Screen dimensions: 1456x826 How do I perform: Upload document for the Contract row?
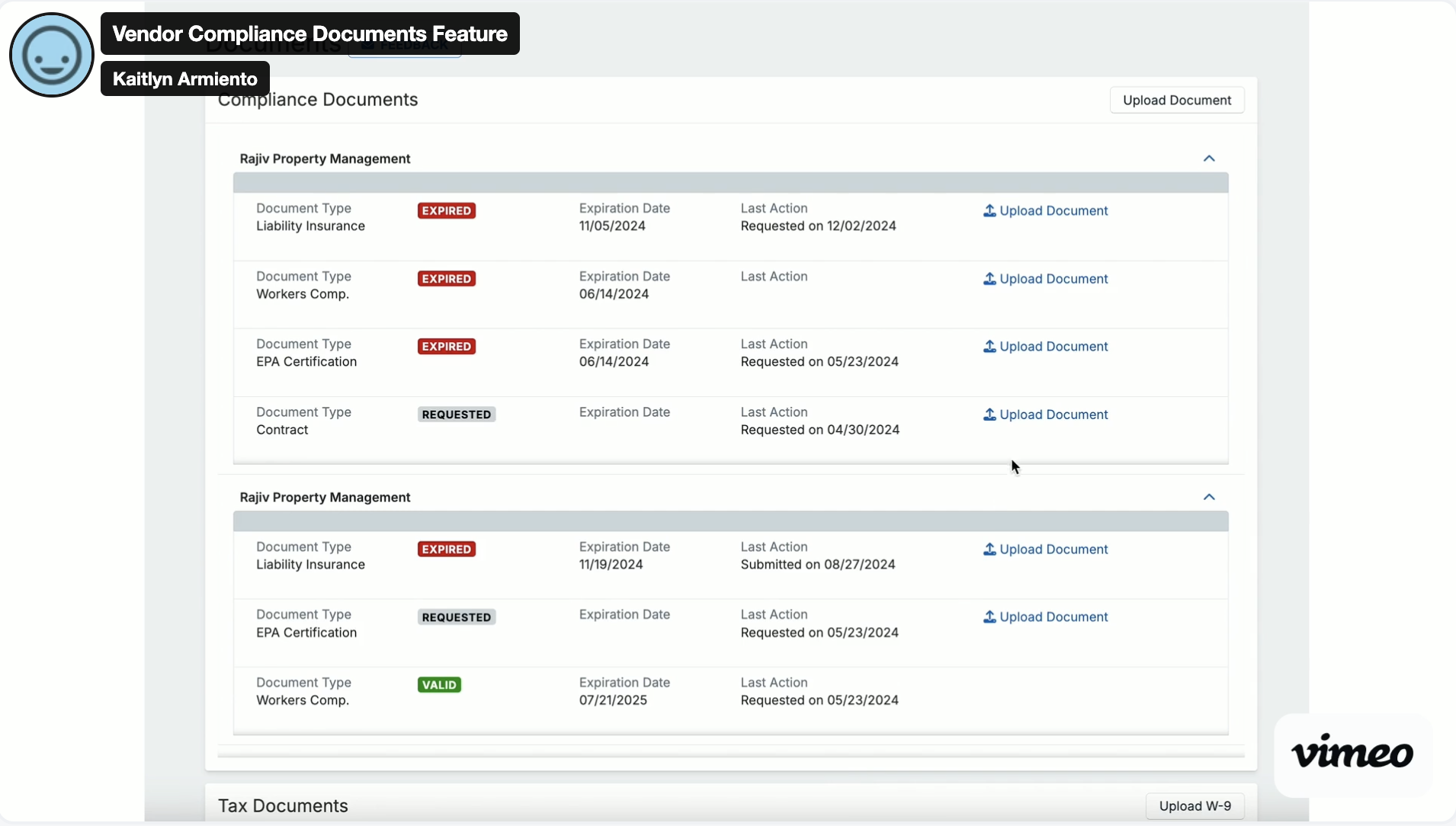(x=1045, y=415)
